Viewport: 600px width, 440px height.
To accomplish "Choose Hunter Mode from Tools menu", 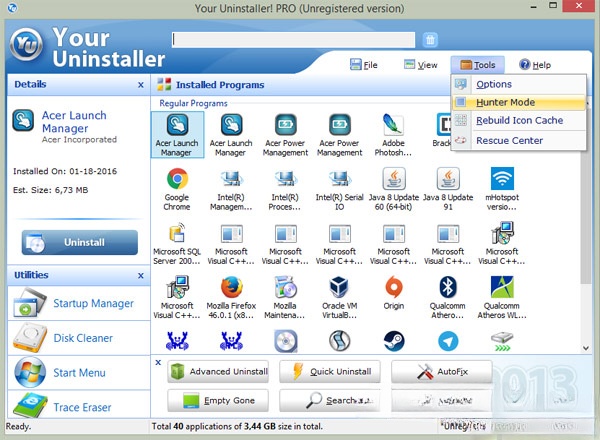I will (x=519, y=102).
